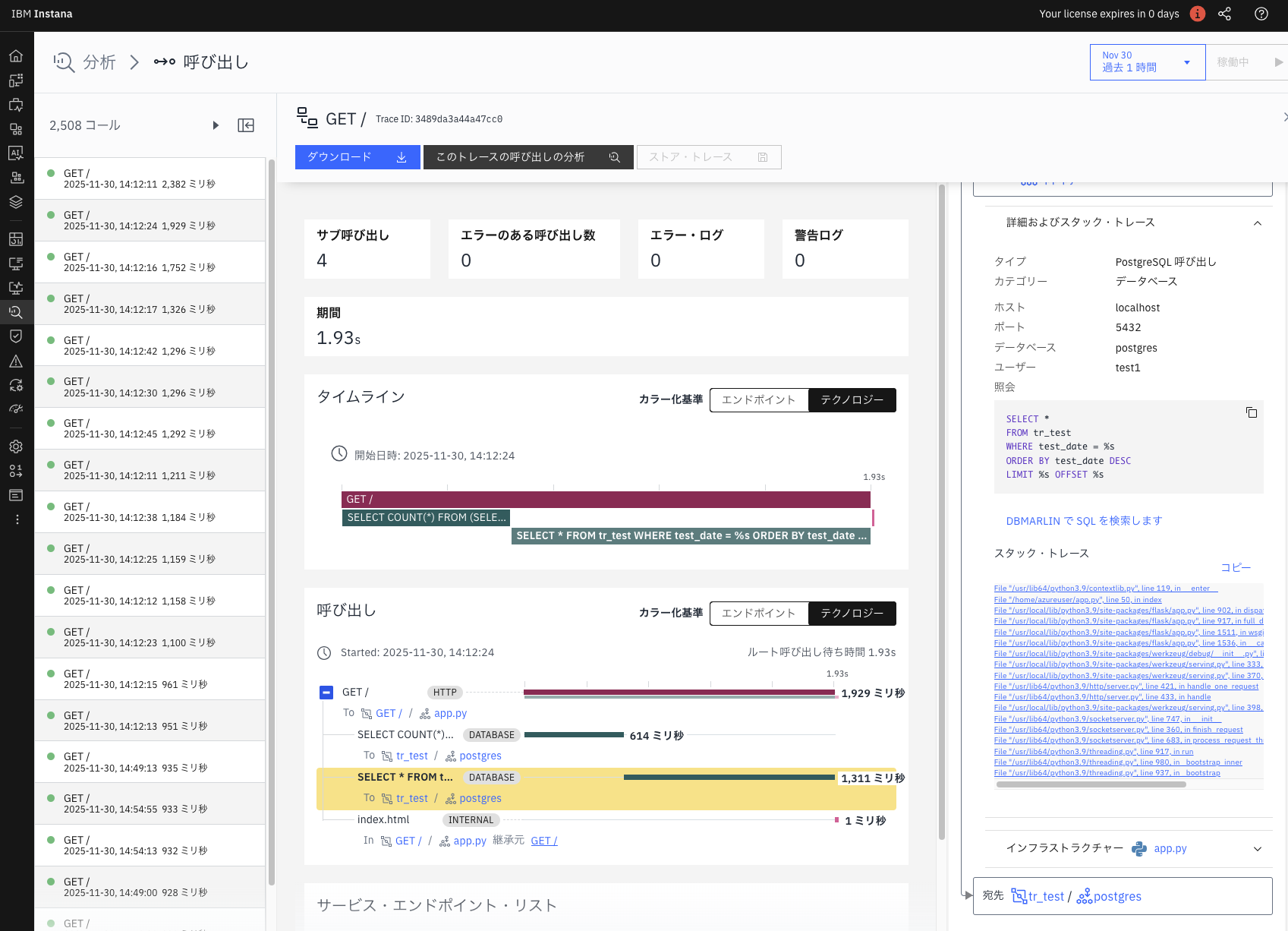1288x931 pixels.
Task: Click the more options three-dot menu
Action: click(x=16, y=519)
